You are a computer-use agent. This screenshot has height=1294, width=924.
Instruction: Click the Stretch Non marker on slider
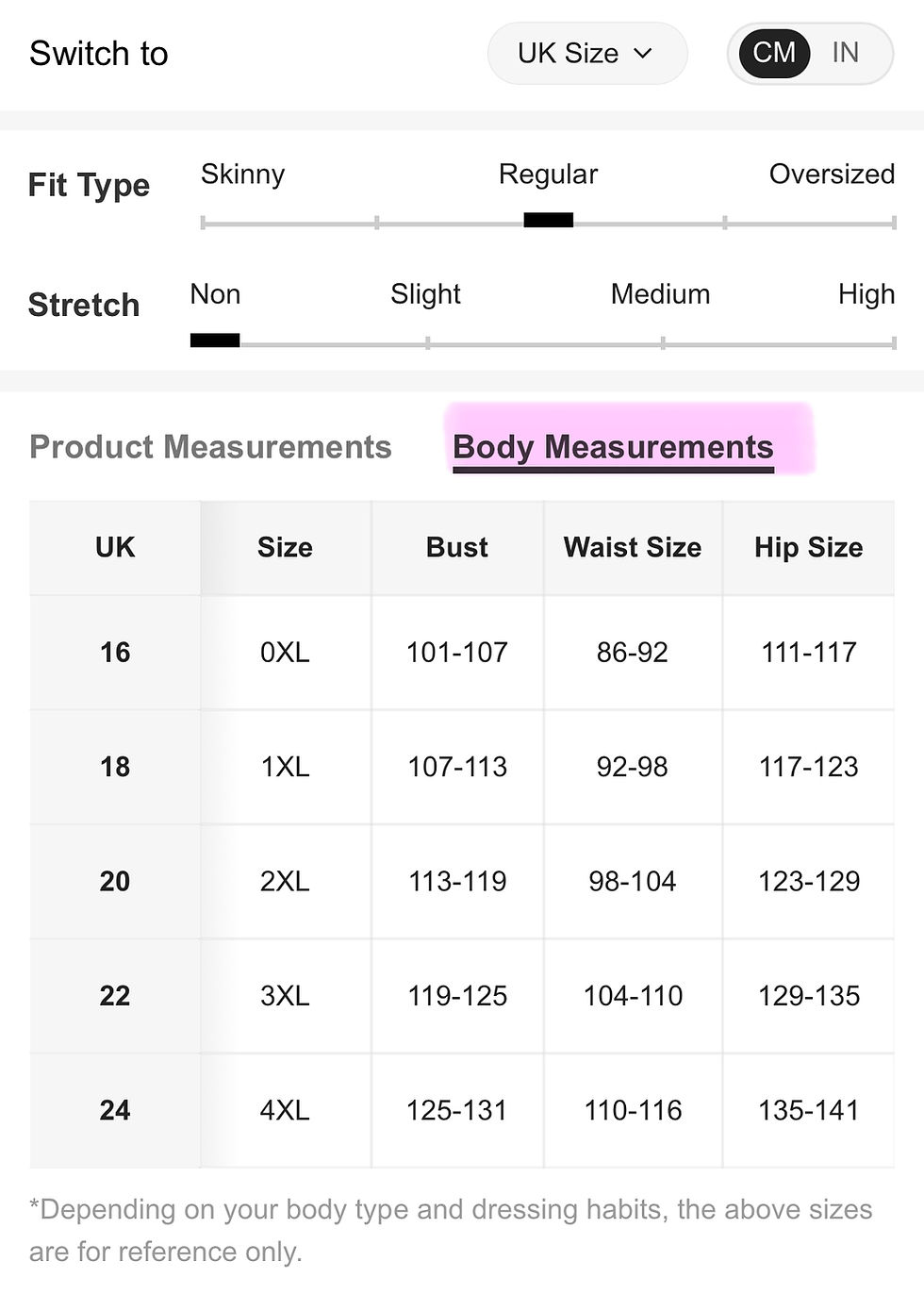215,340
